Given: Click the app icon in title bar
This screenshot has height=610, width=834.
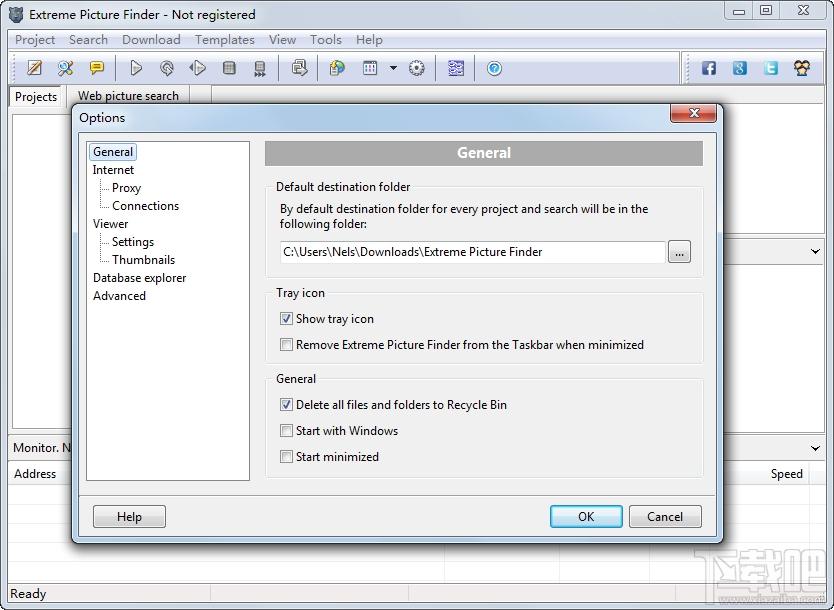Looking at the screenshot, I should tap(16, 14).
